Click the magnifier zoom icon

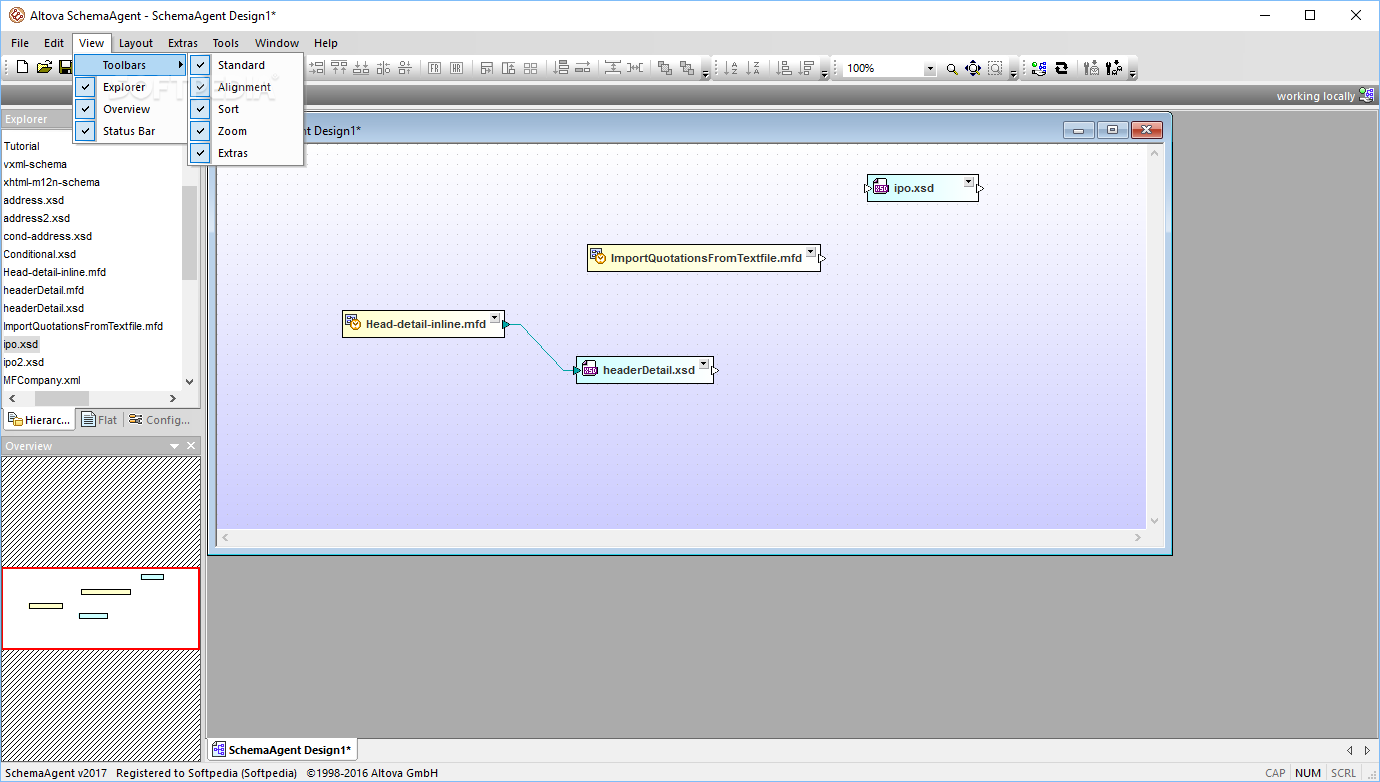952,69
